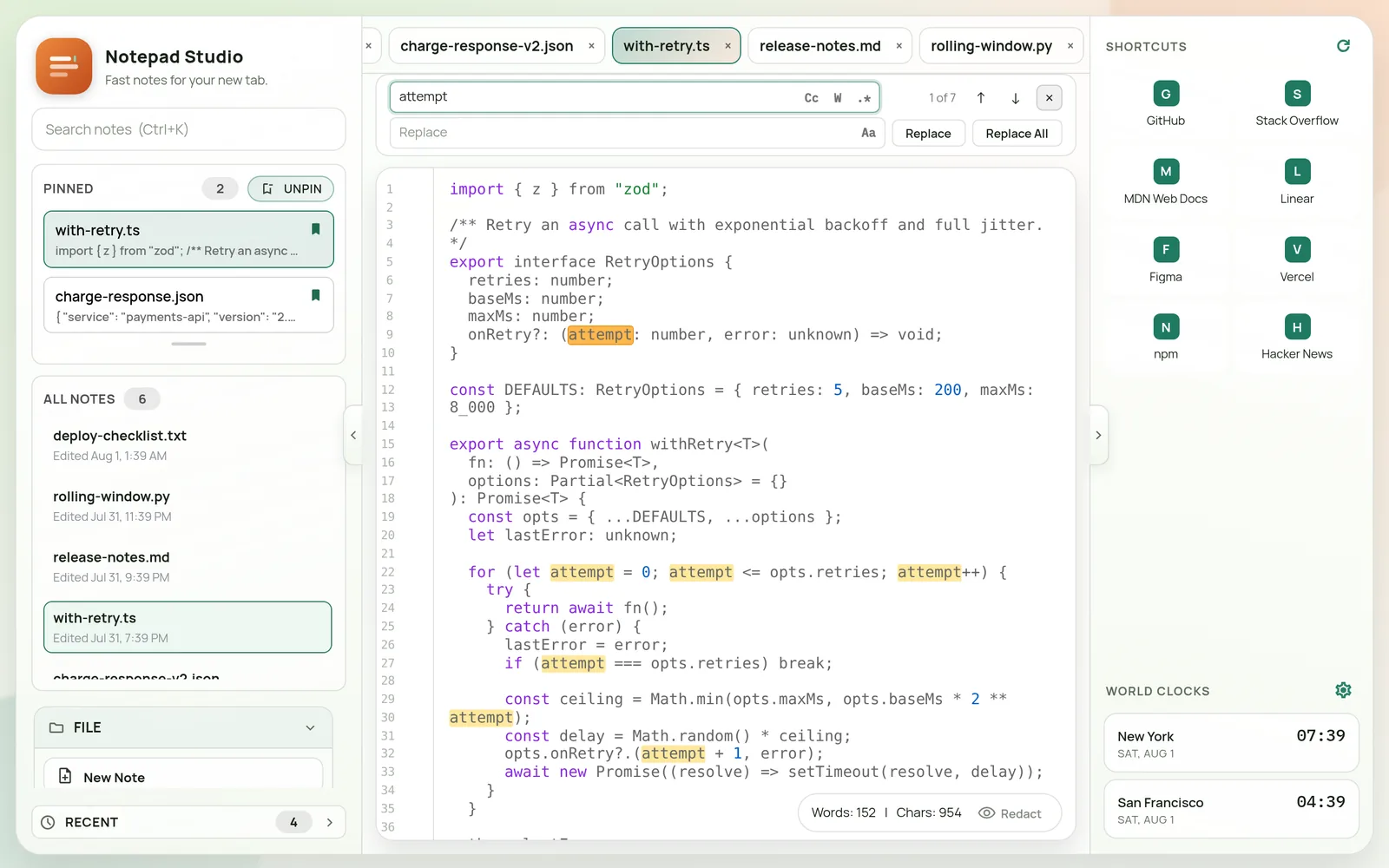
Task: Click the Notepad Studio app logo
Action: click(63, 66)
